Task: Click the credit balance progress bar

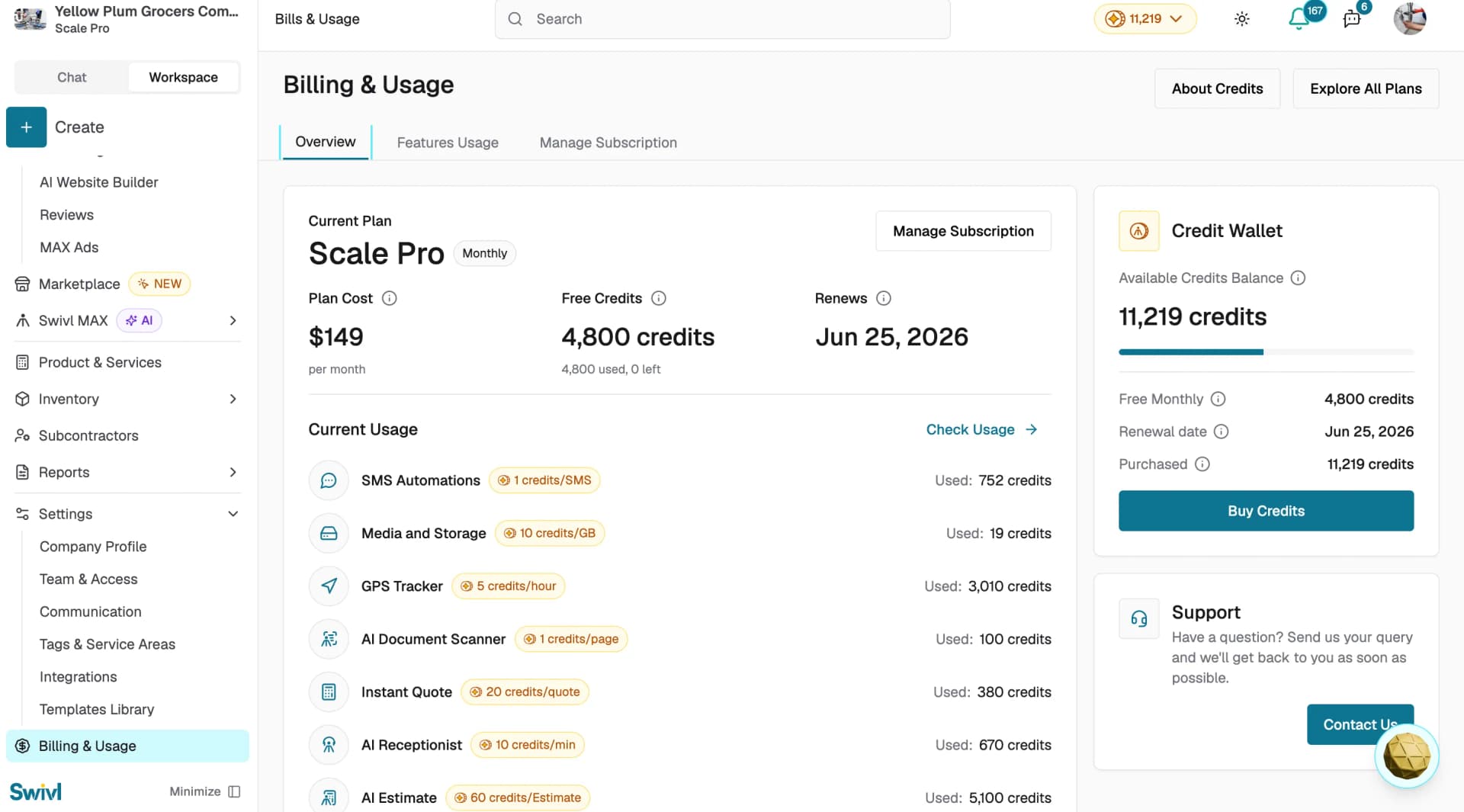Action: click(x=1266, y=352)
